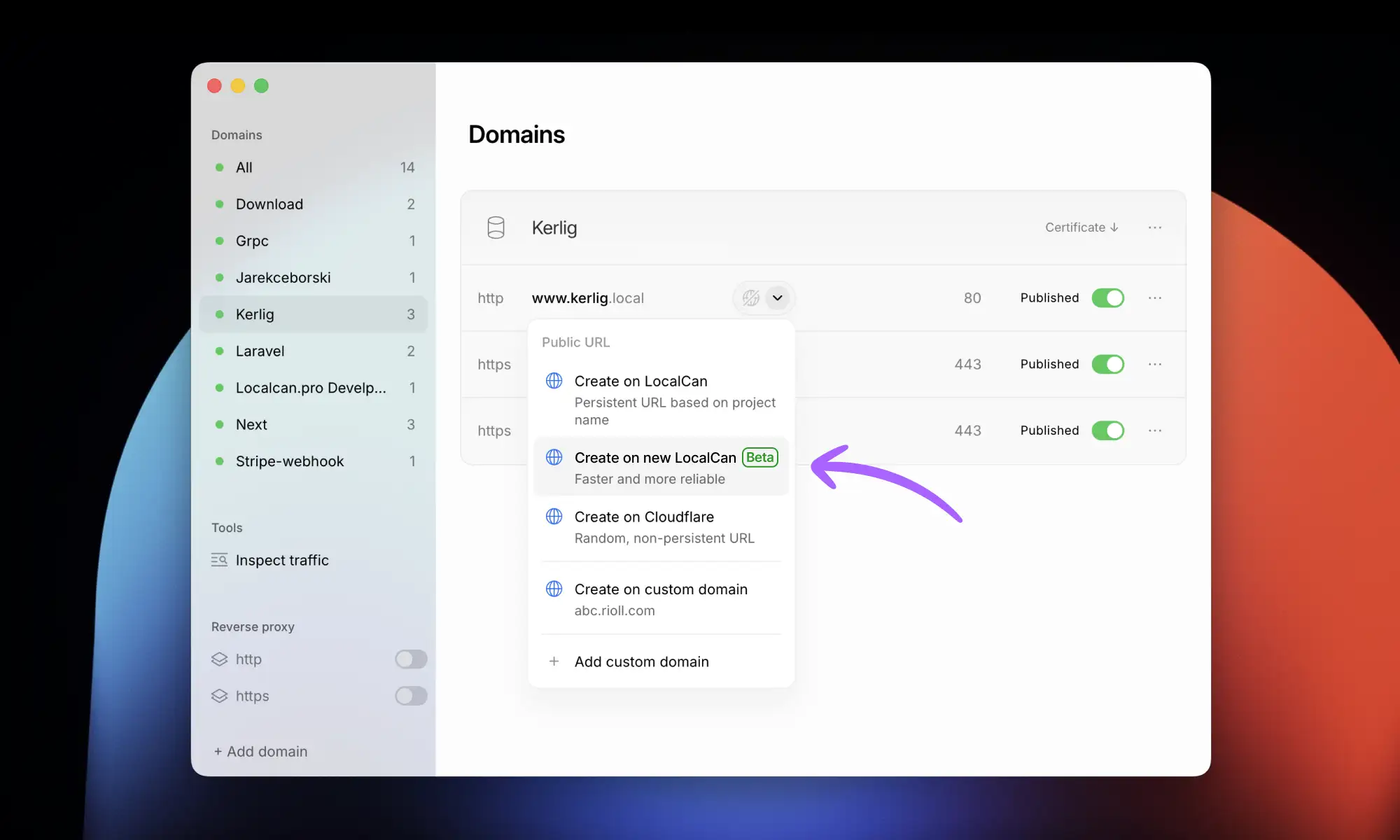Click the Inspect traffic magnifier icon
This screenshot has width=1400, height=840.
click(x=219, y=560)
